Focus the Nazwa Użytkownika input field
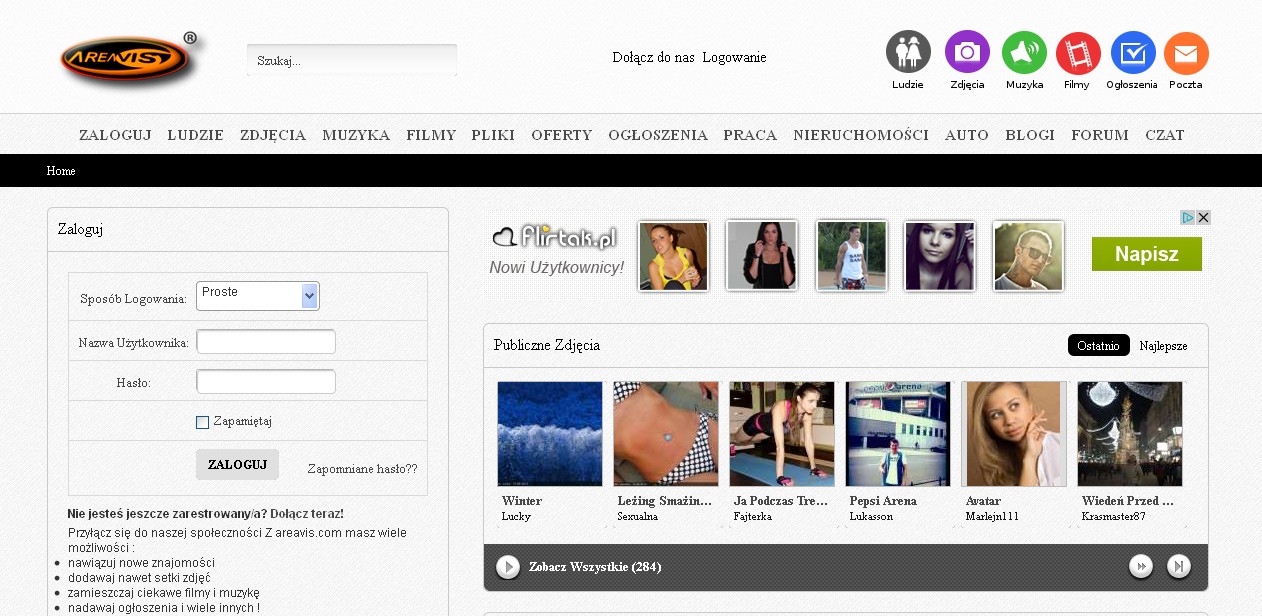 tap(266, 342)
